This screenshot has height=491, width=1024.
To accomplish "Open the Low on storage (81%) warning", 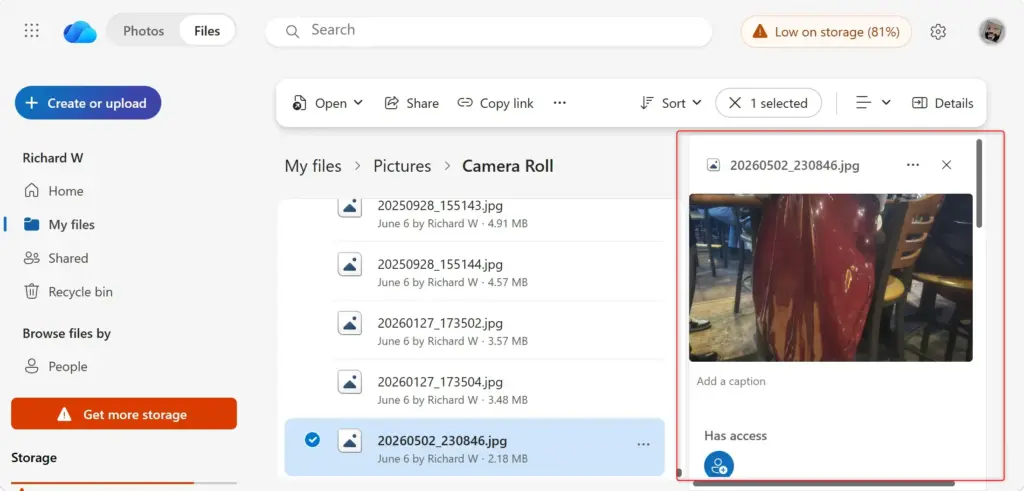I will tap(825, 31).
